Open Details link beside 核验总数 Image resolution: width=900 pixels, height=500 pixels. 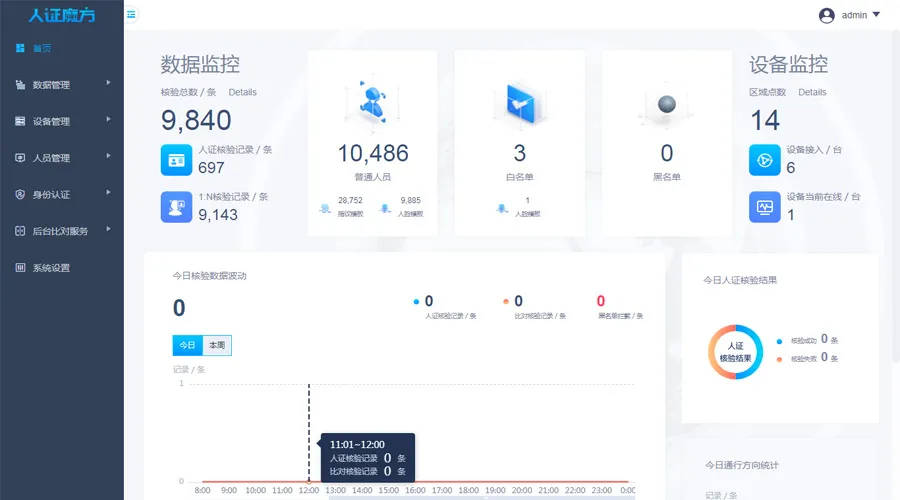pos(242,92)
